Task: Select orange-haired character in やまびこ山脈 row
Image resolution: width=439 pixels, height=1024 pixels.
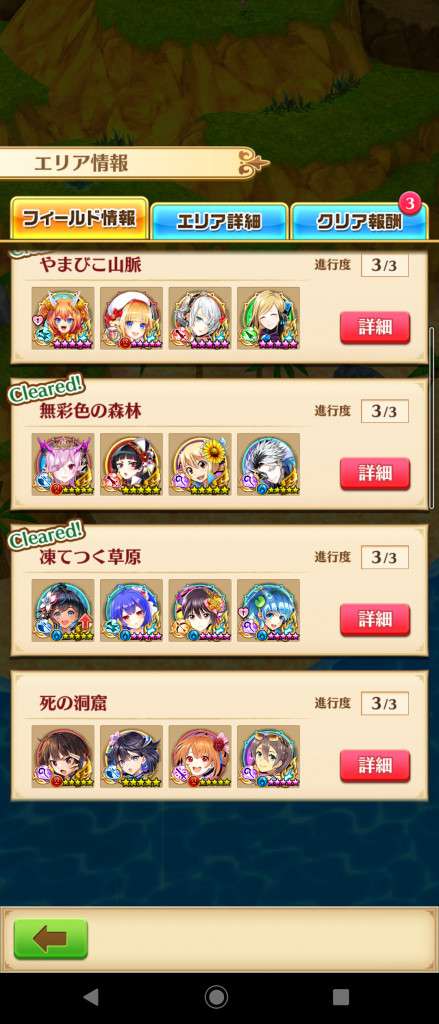Action: coord(63,318)
